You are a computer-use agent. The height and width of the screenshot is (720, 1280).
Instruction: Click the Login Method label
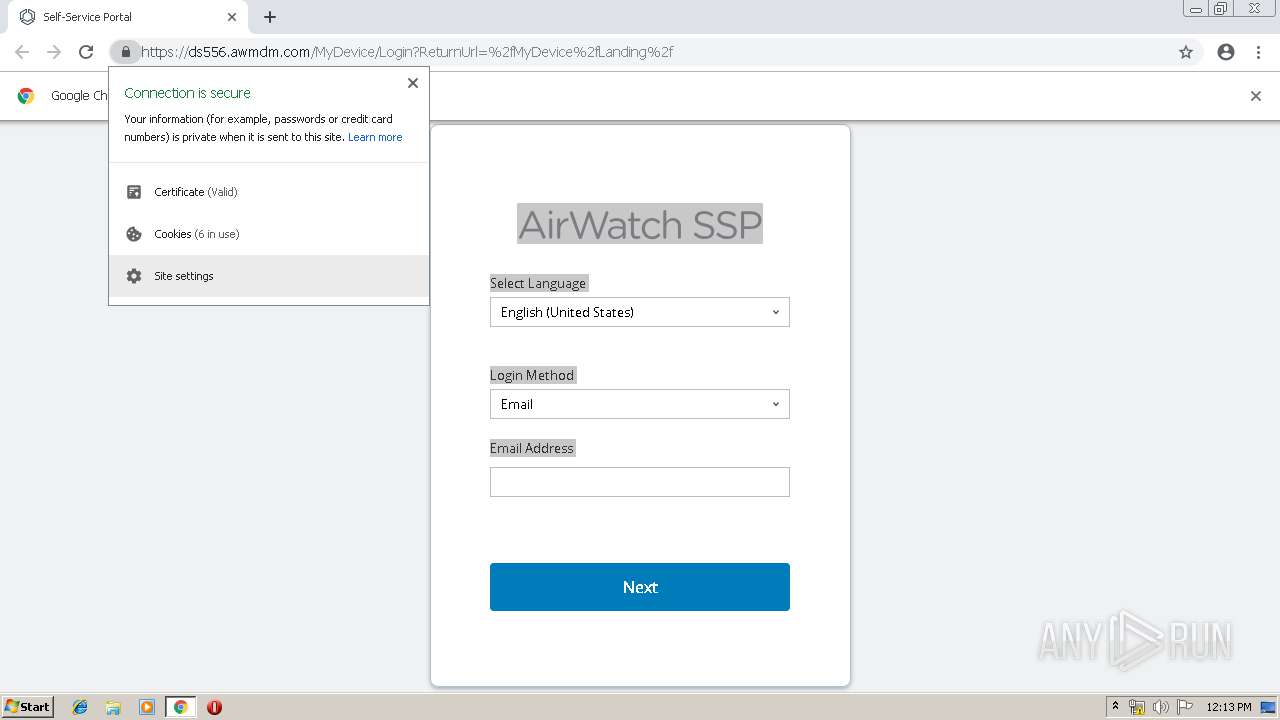point(532,375)
